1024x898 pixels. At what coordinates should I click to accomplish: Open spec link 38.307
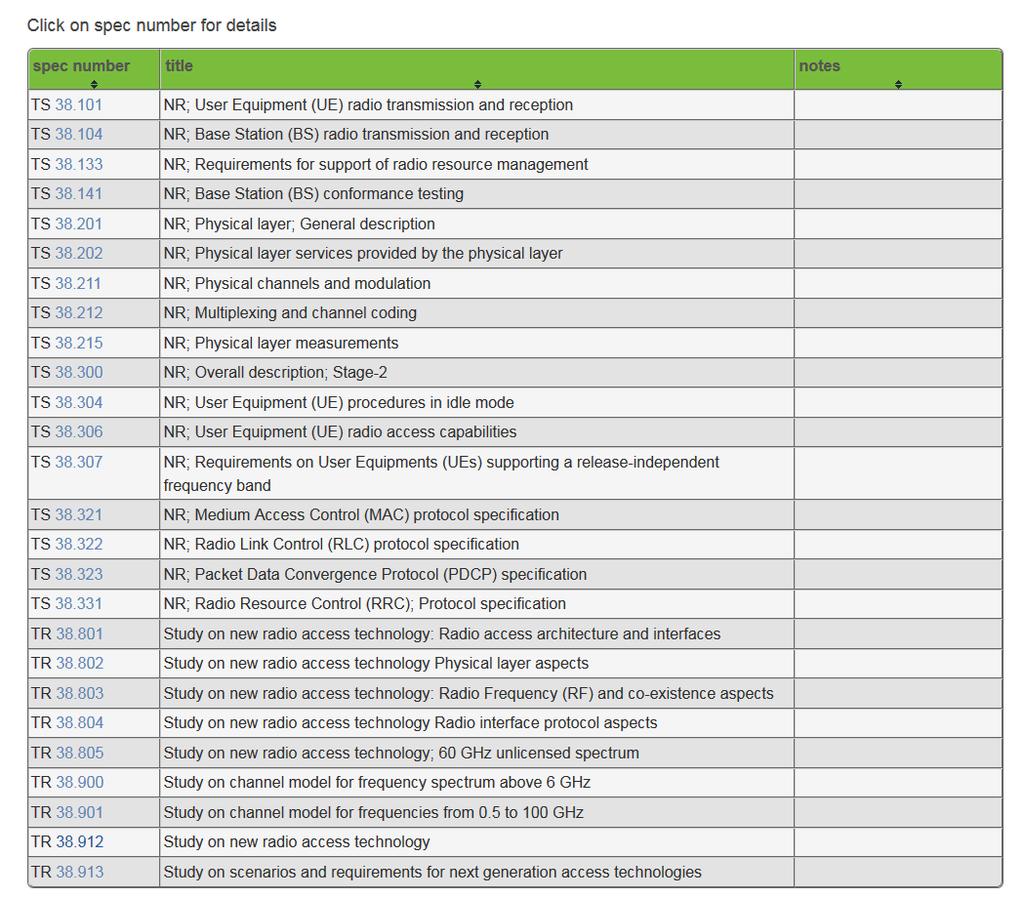[x=78, y=462]
